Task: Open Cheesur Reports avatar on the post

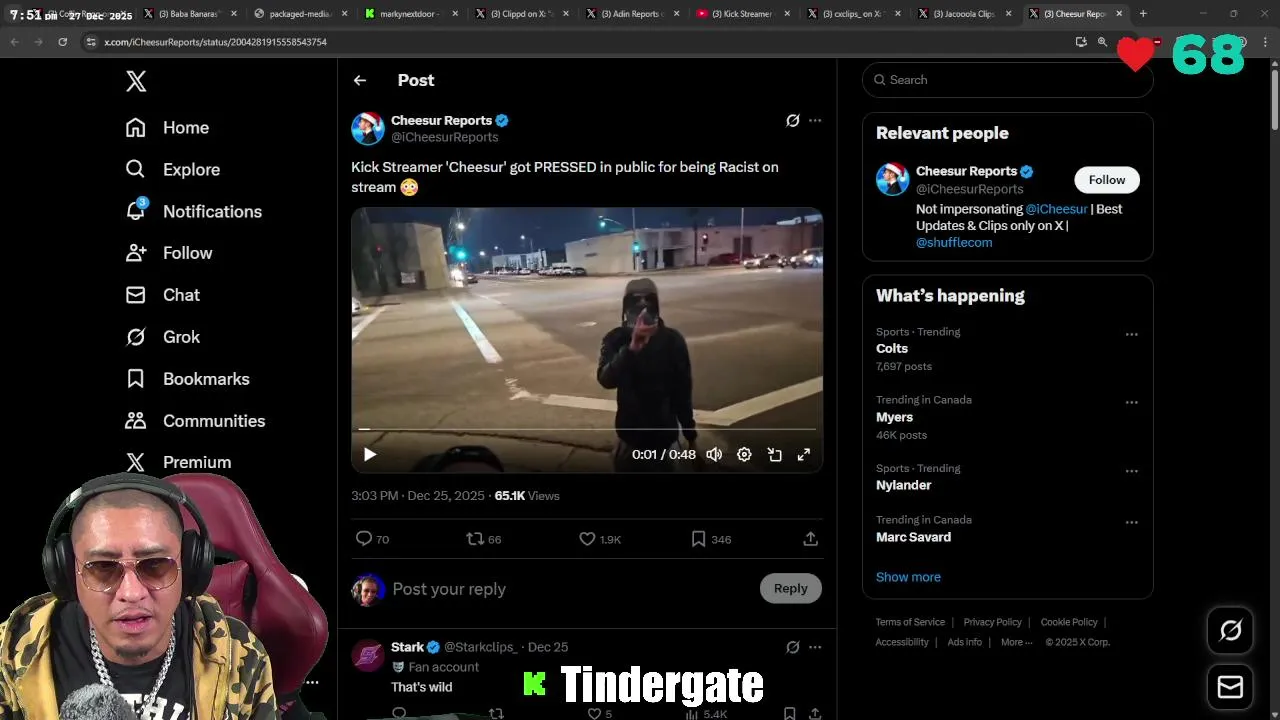Action: (368, 128)
